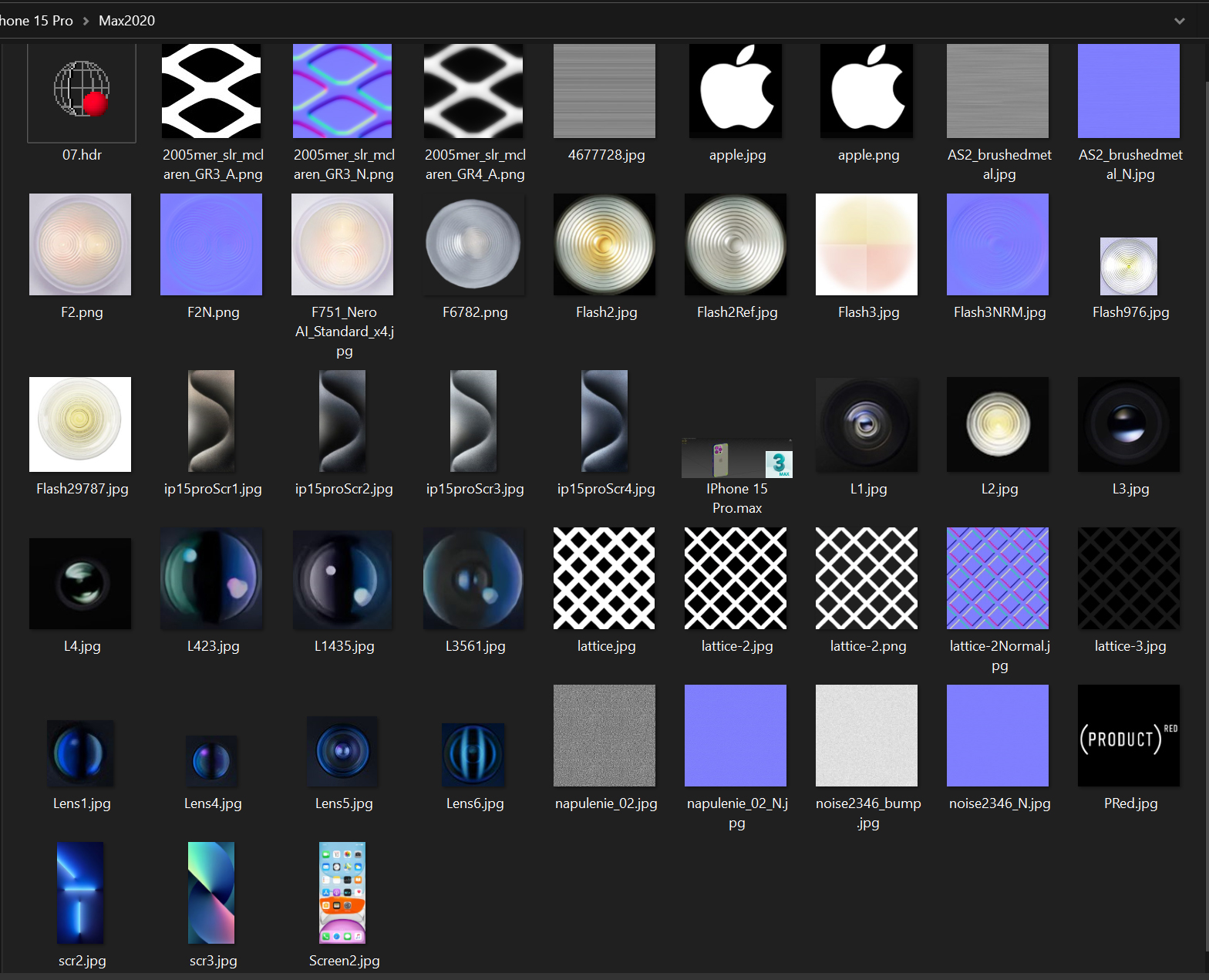The height and width of the screenshot is (980, 1209).
Task: Go to the Max2020 folder breadcrumb
Action: coord(126,21)
